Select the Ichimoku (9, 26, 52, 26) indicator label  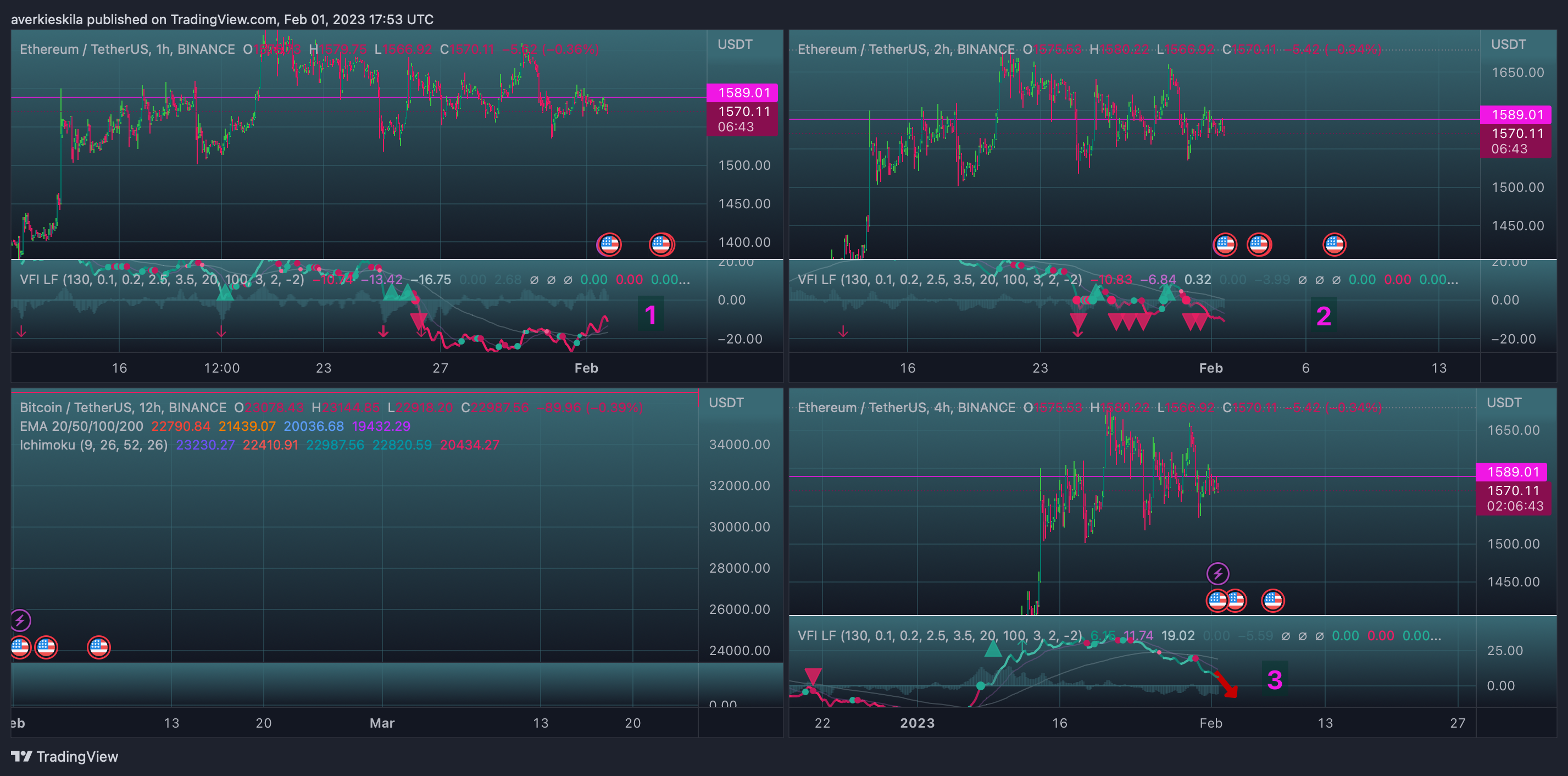94,445
